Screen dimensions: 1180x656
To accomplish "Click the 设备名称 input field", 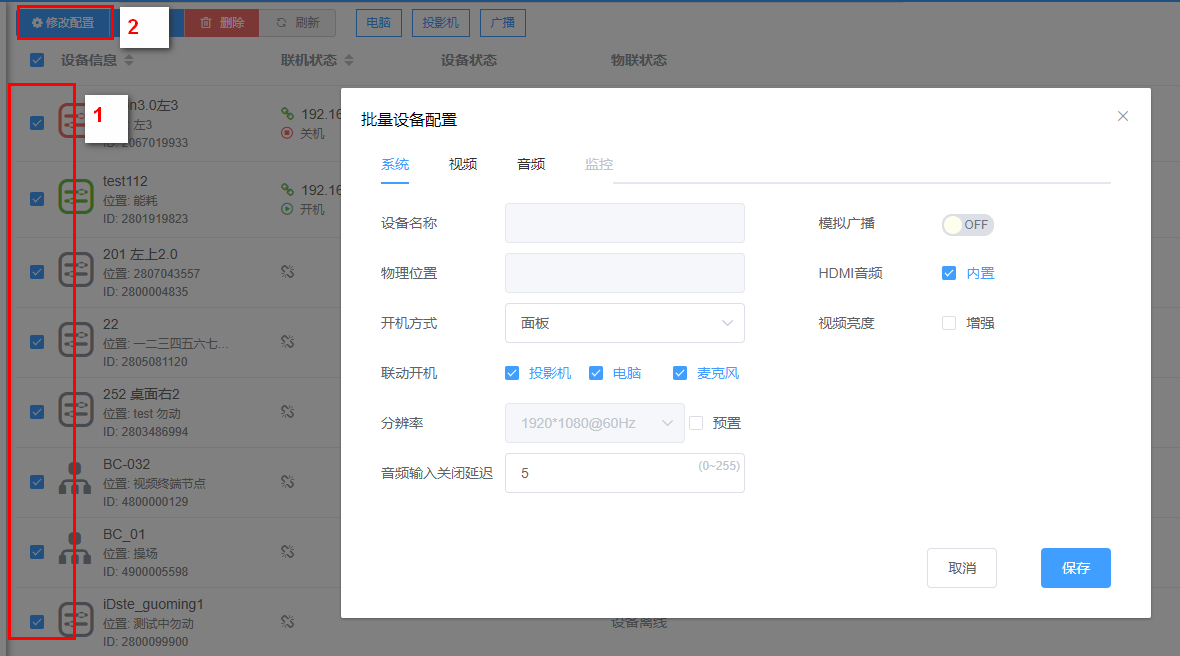I will pyautogui.click(x=624, y=223).
